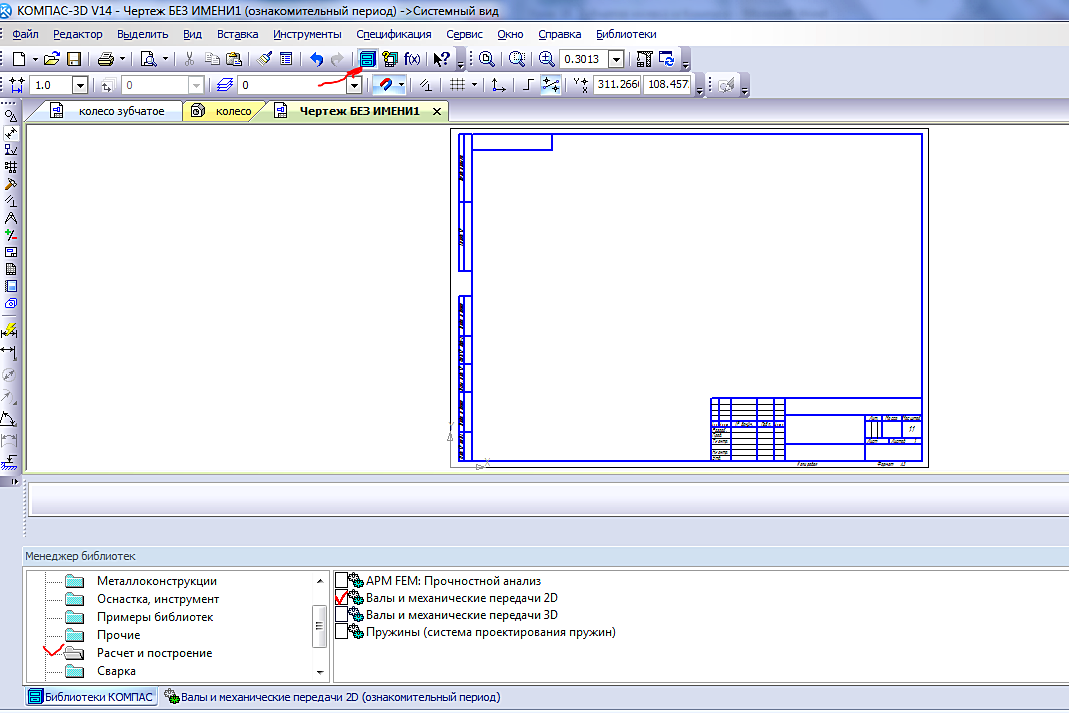1069x713 pixels.
Task: Click the Undo arrow icon
Action: tap(316, 59)
